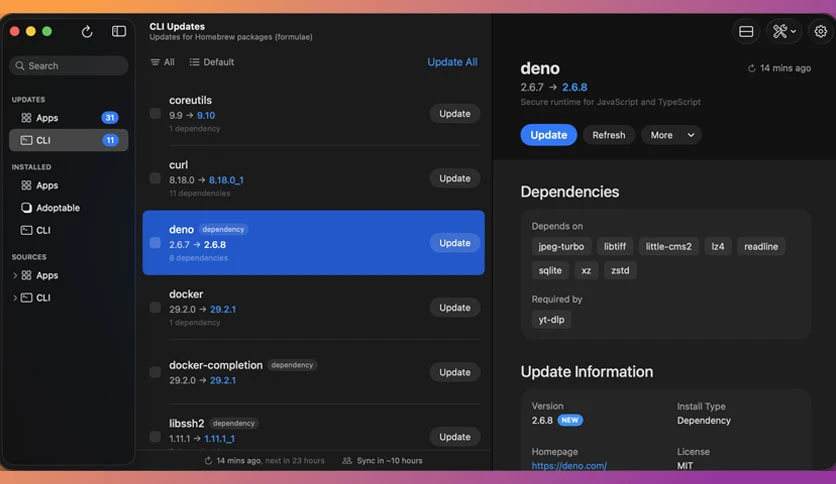Open https://deno.com/ homepage link

[569, 465]
